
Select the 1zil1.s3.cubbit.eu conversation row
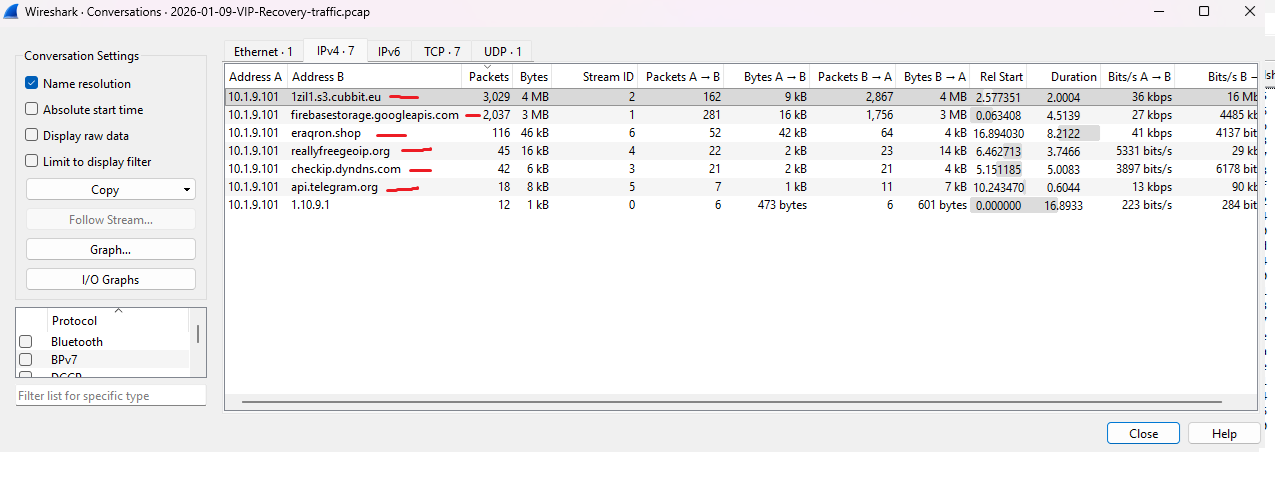tap(741, 97)
